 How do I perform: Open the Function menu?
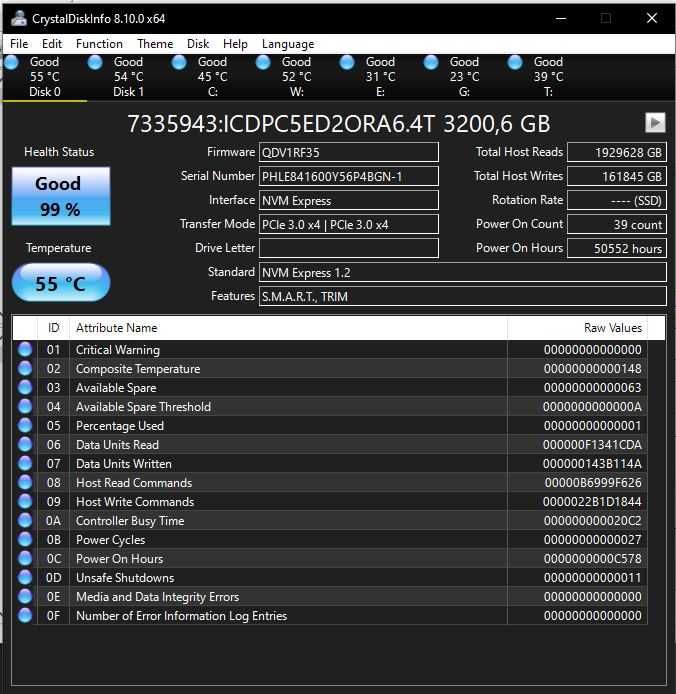point(99,44)
